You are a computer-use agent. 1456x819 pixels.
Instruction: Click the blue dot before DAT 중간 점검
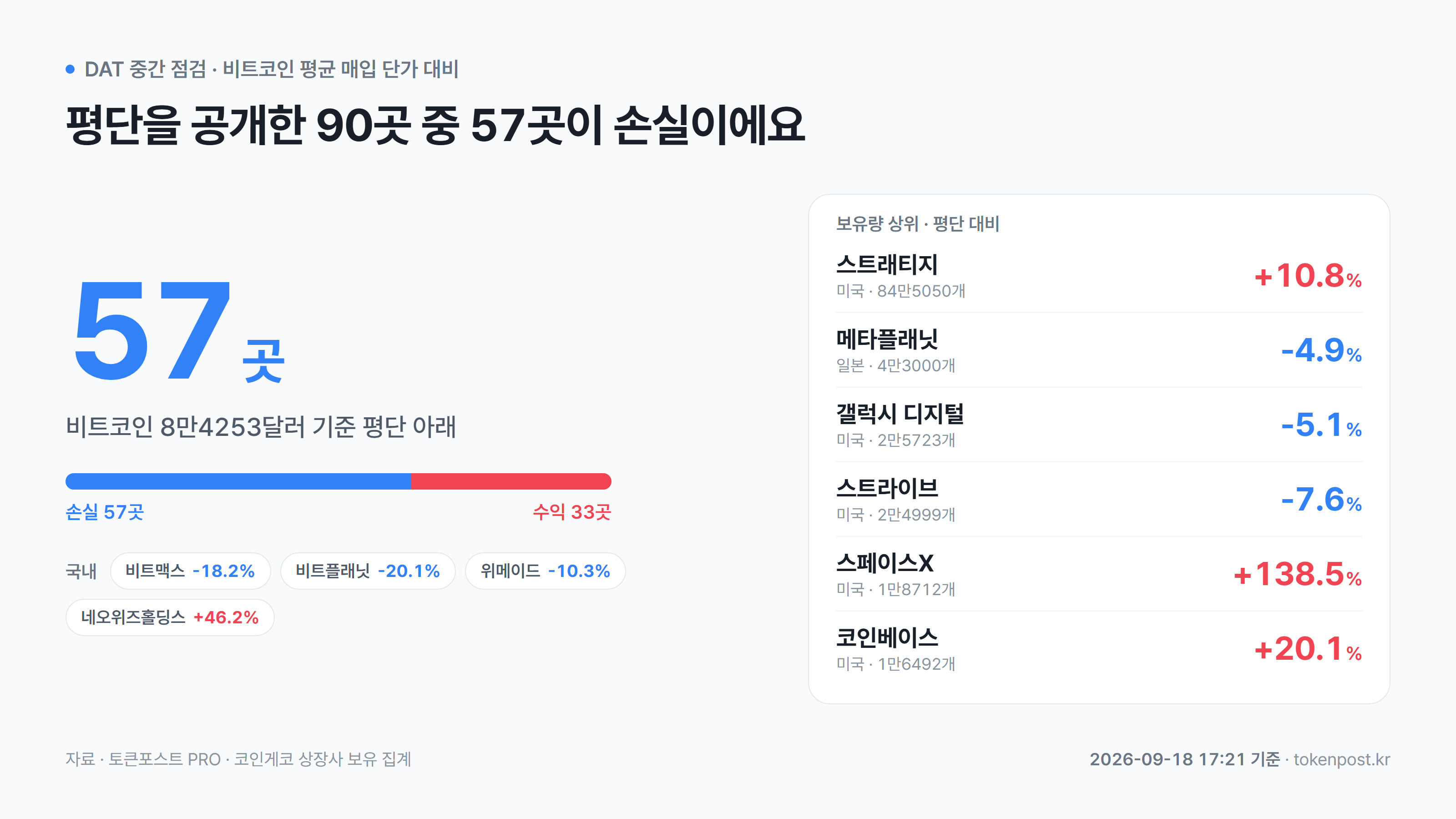tap(70, 70)
